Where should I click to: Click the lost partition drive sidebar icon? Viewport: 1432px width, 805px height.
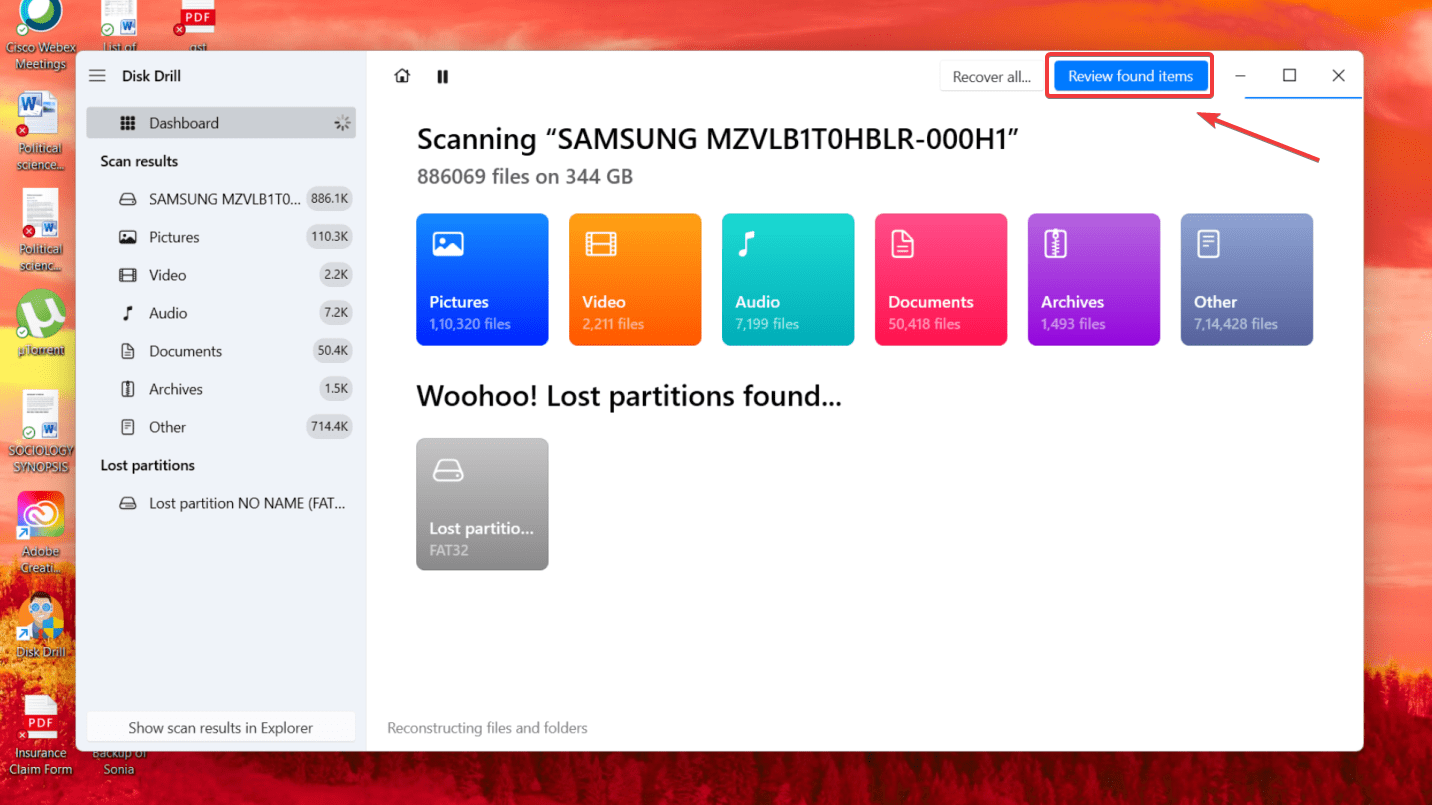[128, 503]
